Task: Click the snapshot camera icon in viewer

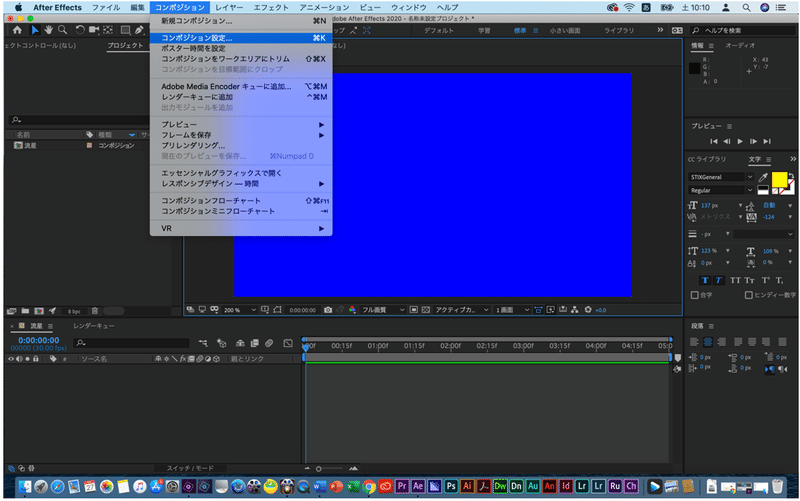Action: click(x=328, y=310)
